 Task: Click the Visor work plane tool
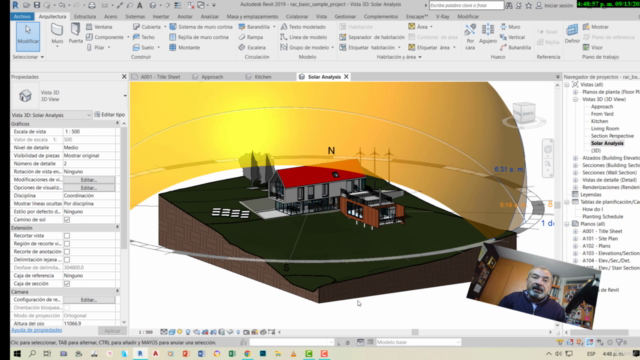tap(593, 47)
